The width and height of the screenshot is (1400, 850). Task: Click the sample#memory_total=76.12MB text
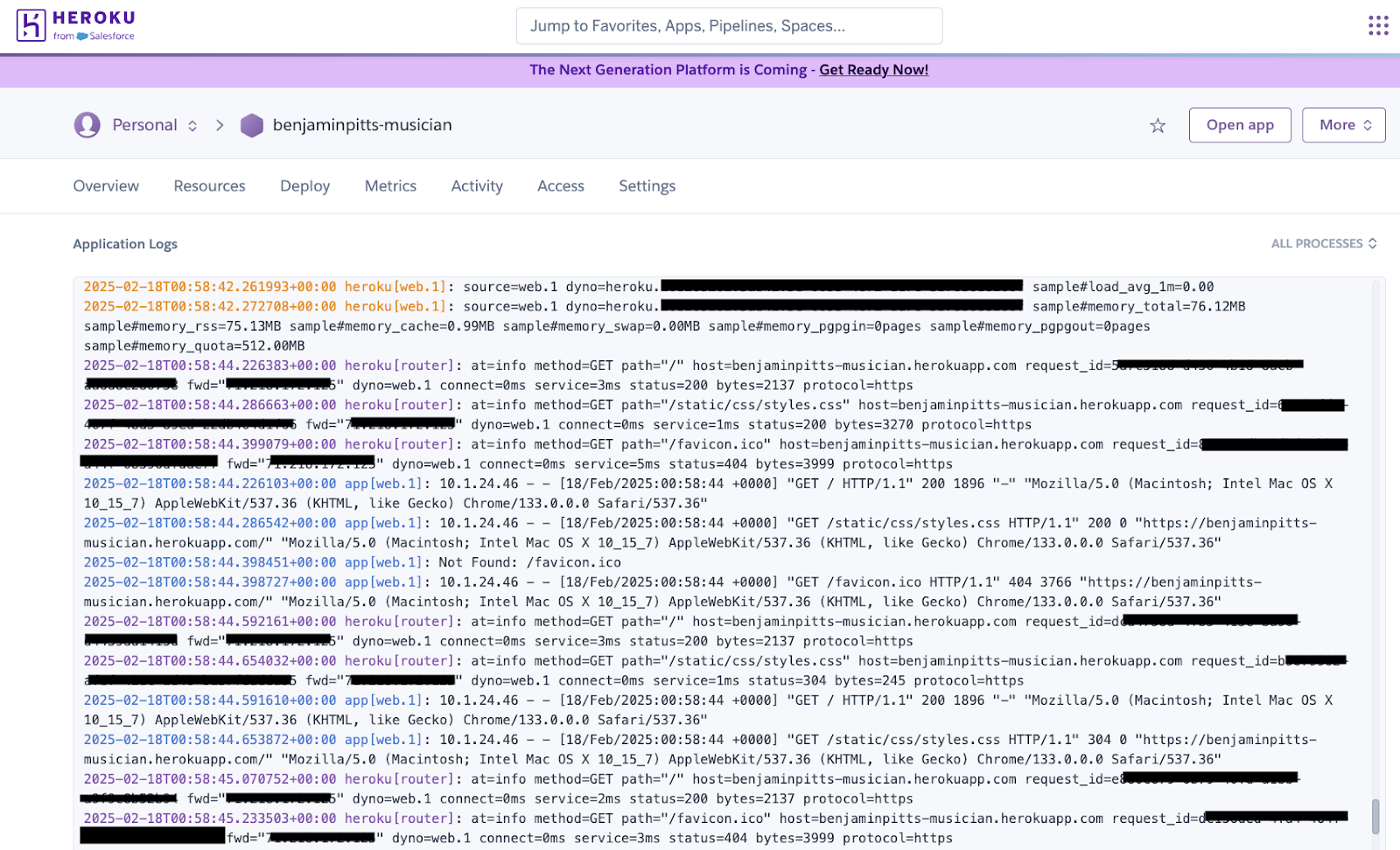1138,307
